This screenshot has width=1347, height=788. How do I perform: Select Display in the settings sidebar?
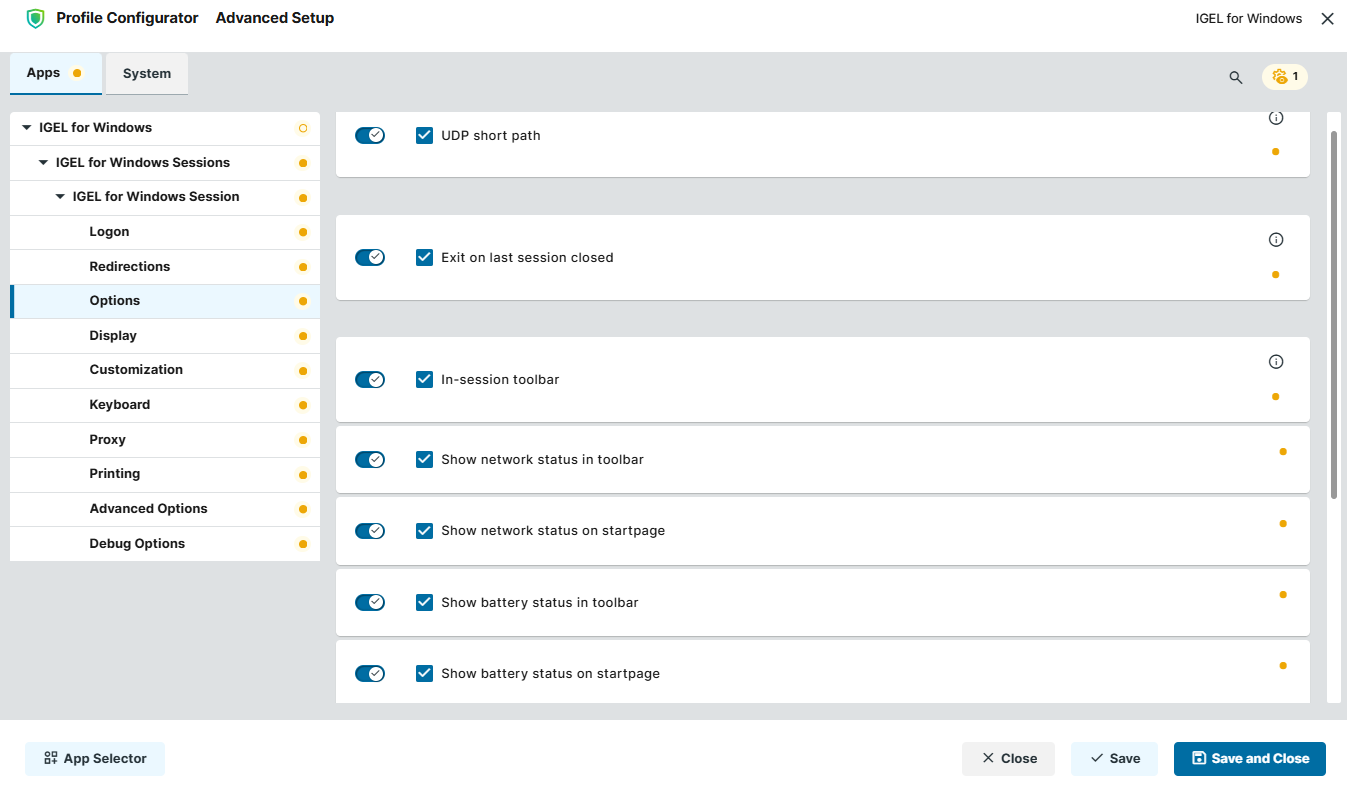point(112,335)
